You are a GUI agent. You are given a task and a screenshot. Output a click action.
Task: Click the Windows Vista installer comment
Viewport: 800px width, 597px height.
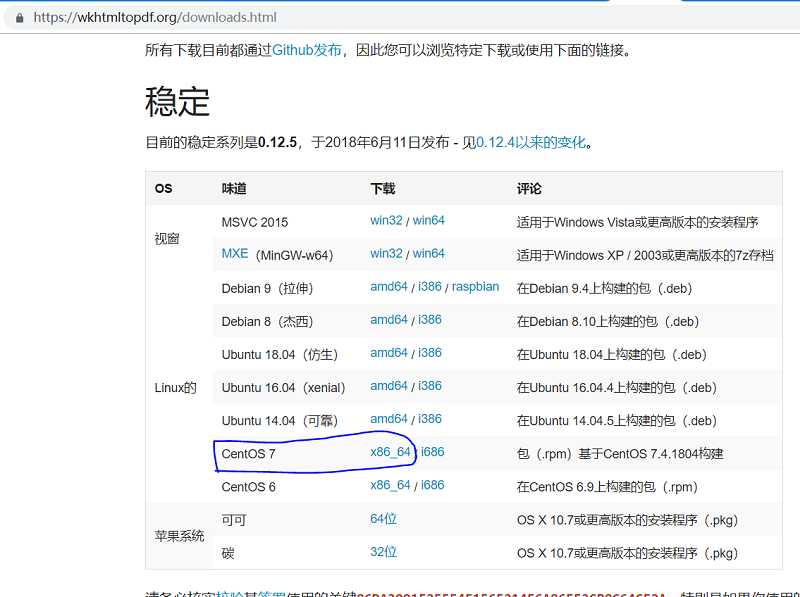[x=637, y=222]
